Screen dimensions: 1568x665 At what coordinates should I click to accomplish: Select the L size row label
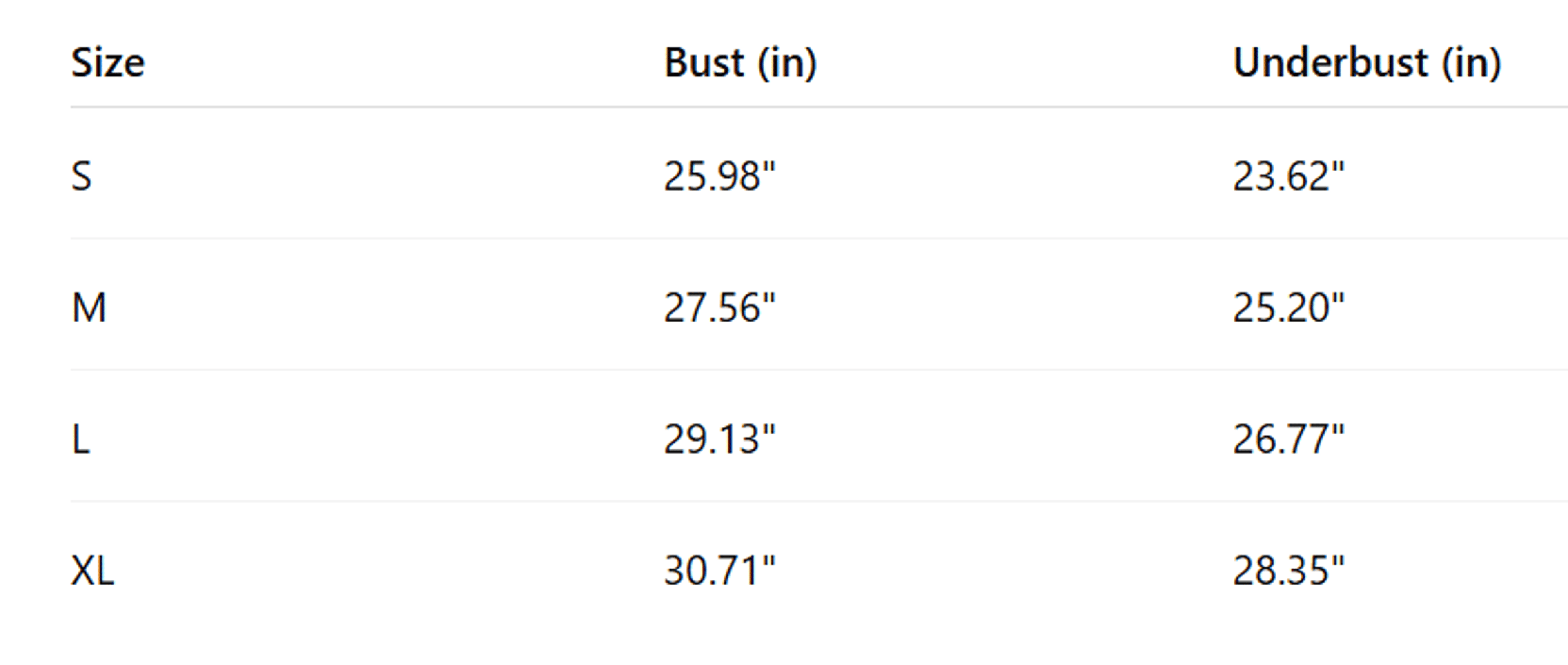[81, 439]
